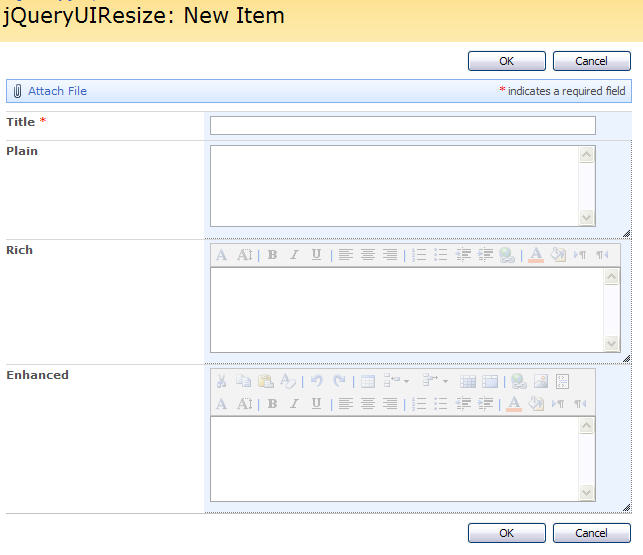Viewport: 643px width, 555px height.
Task: Pick highlight color in the Enhanced toolbar
Action: tap(536, 404)
